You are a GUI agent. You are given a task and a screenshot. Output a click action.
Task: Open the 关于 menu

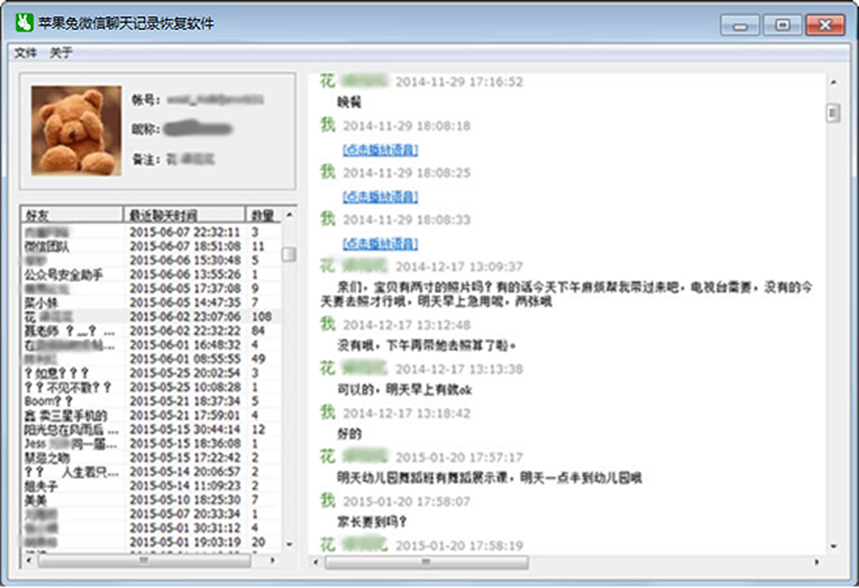(x=61, y=53)
